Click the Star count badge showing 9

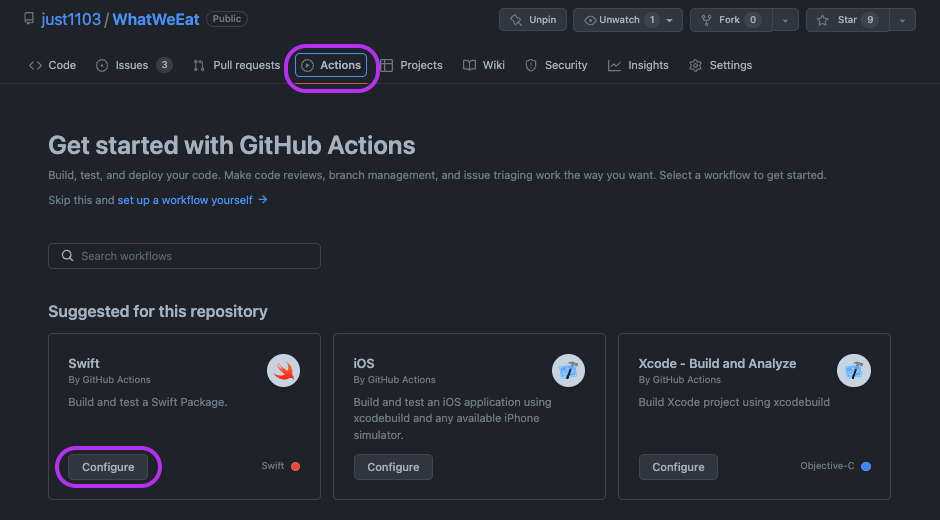point(870,20)
